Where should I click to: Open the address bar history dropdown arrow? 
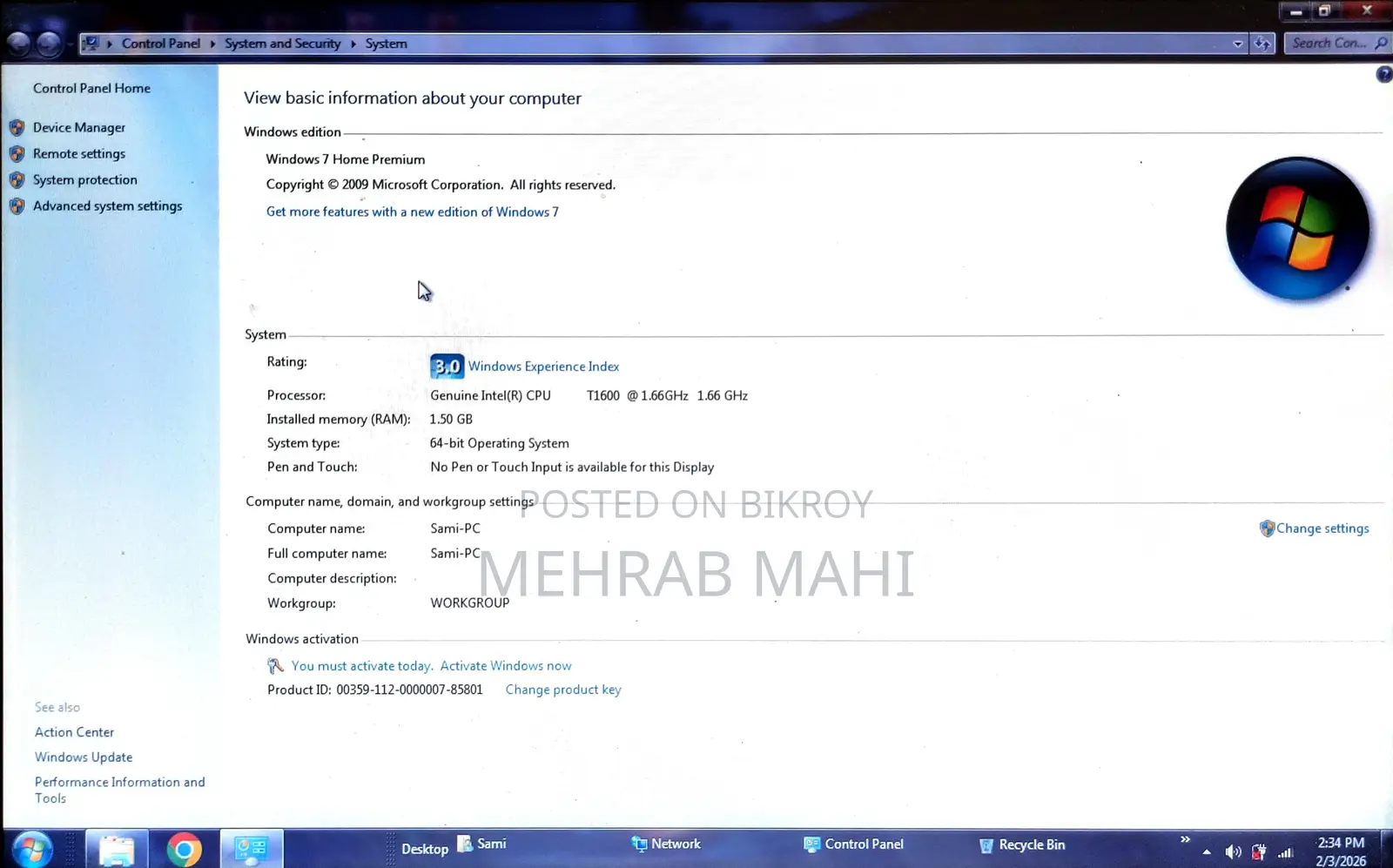(1238, 44)
